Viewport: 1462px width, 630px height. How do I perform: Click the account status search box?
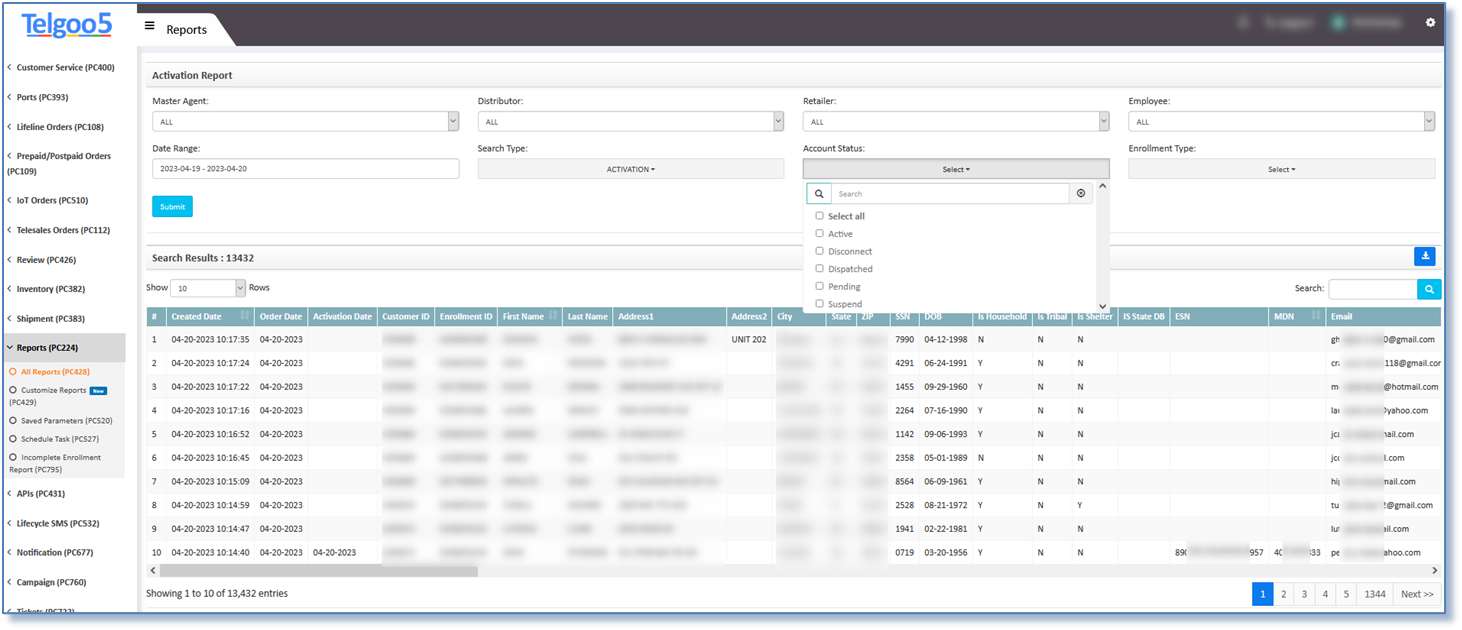pyautogui.click(x=950, y=194)
